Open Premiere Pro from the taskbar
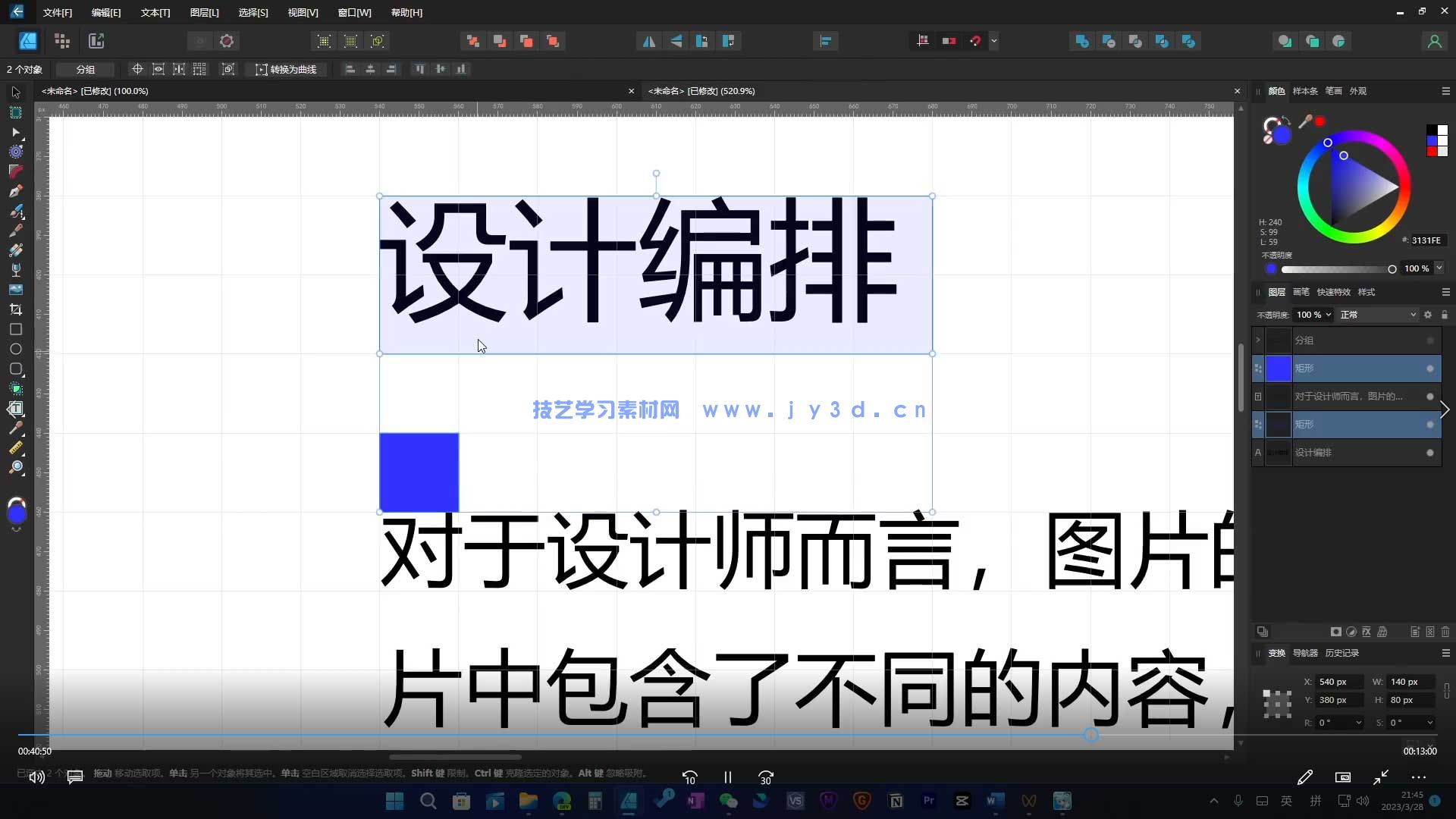This screenshot has height=819, width=1456. pyautogui.click(x=929, y=801)
